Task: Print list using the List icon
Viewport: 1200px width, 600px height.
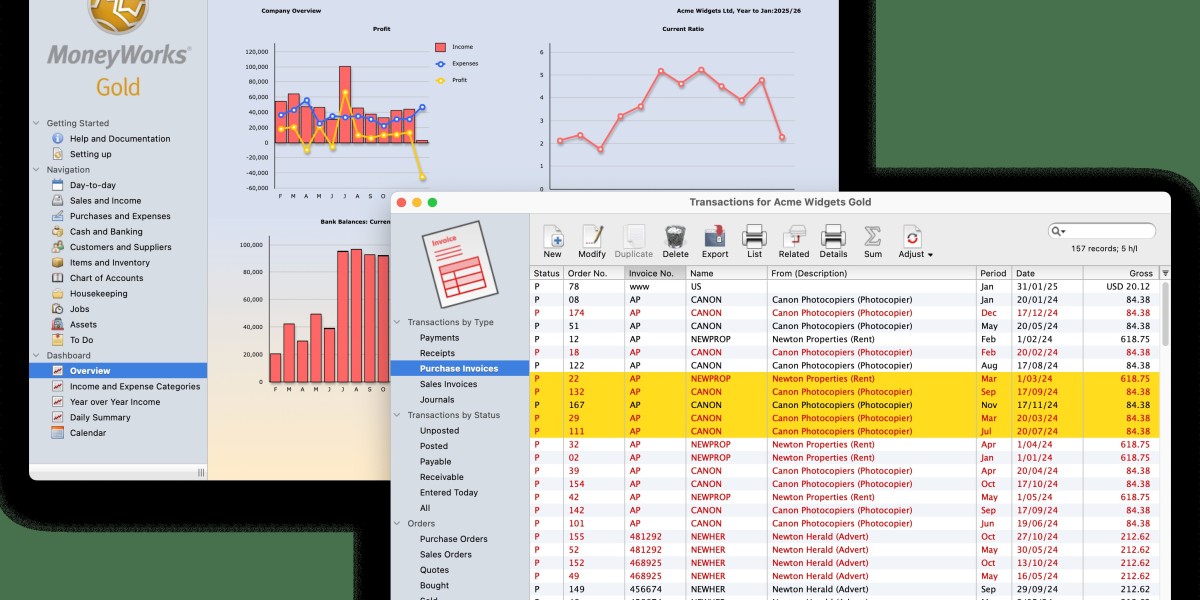Action: point(754,241)
